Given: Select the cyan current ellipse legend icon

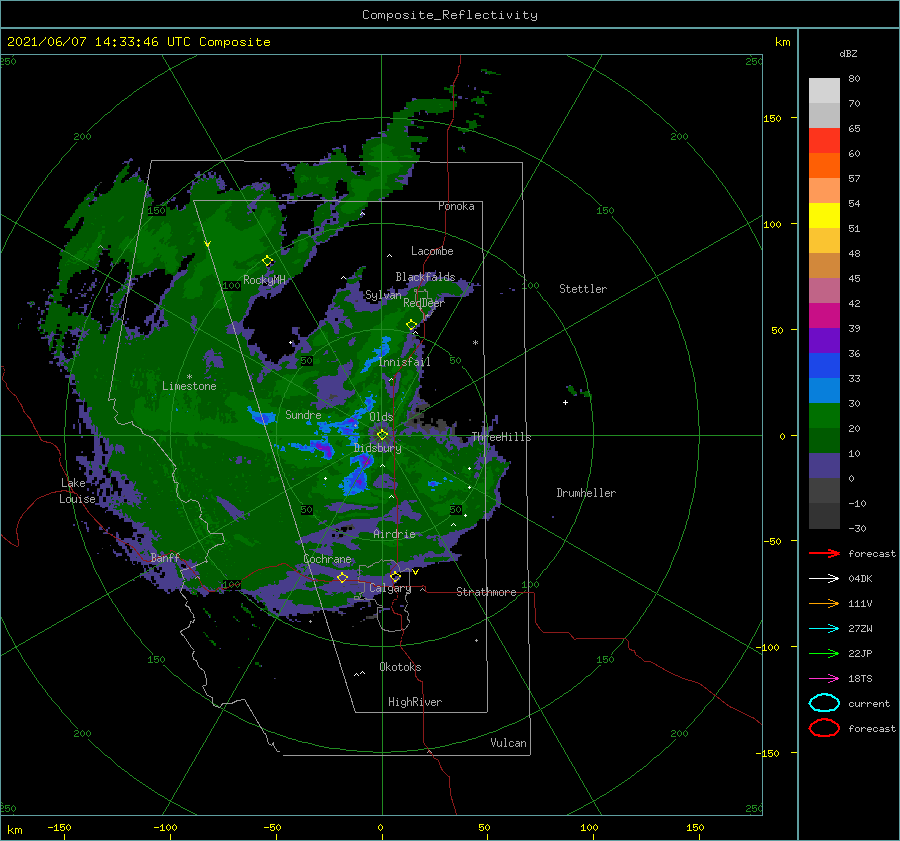Looking at the screenshot, I should (824, 703).
